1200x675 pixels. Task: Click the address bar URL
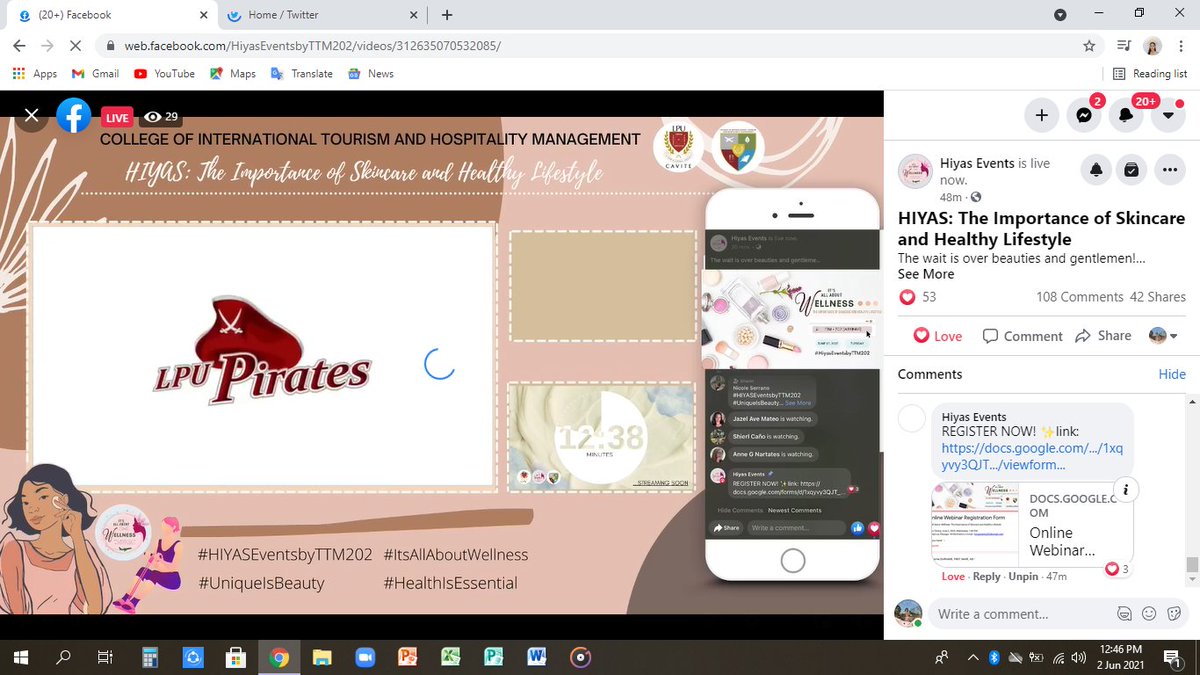(x=313, y=46)
